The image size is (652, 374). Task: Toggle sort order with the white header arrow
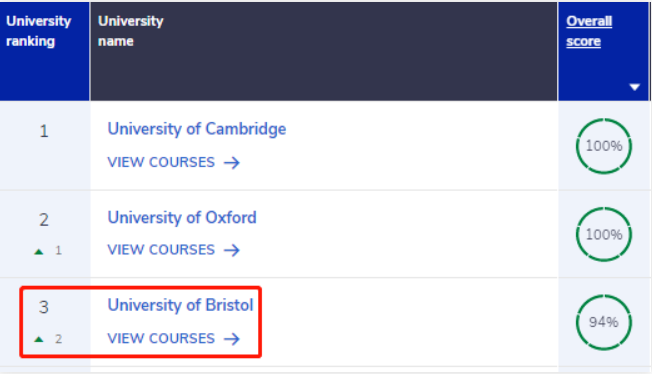[x=635, y=87]
